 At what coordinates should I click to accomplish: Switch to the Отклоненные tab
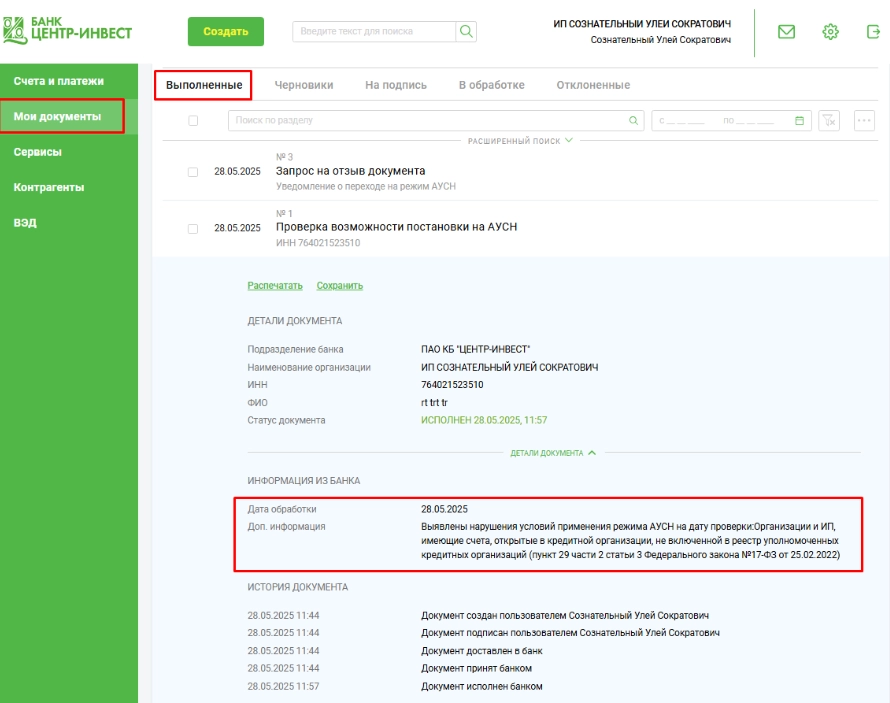[x=593, y=85]
